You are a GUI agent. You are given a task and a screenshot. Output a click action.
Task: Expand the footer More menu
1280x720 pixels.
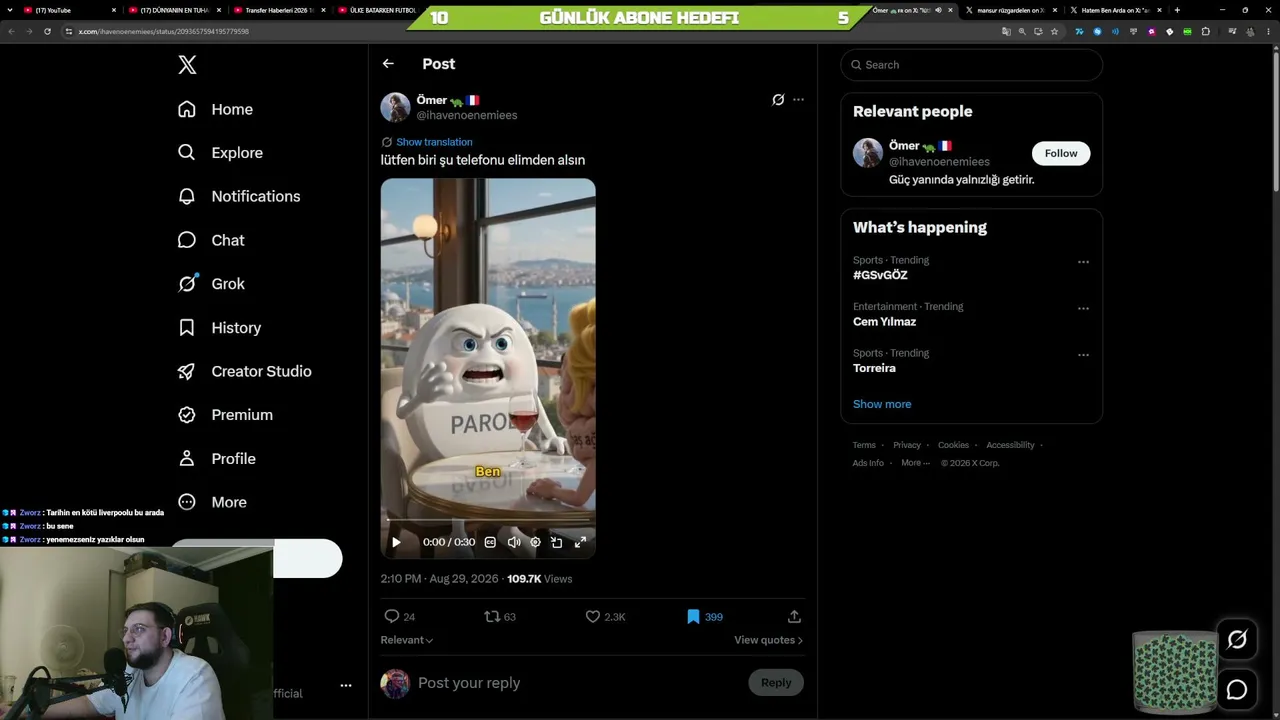pyautogui.click(x=915, y=463)
